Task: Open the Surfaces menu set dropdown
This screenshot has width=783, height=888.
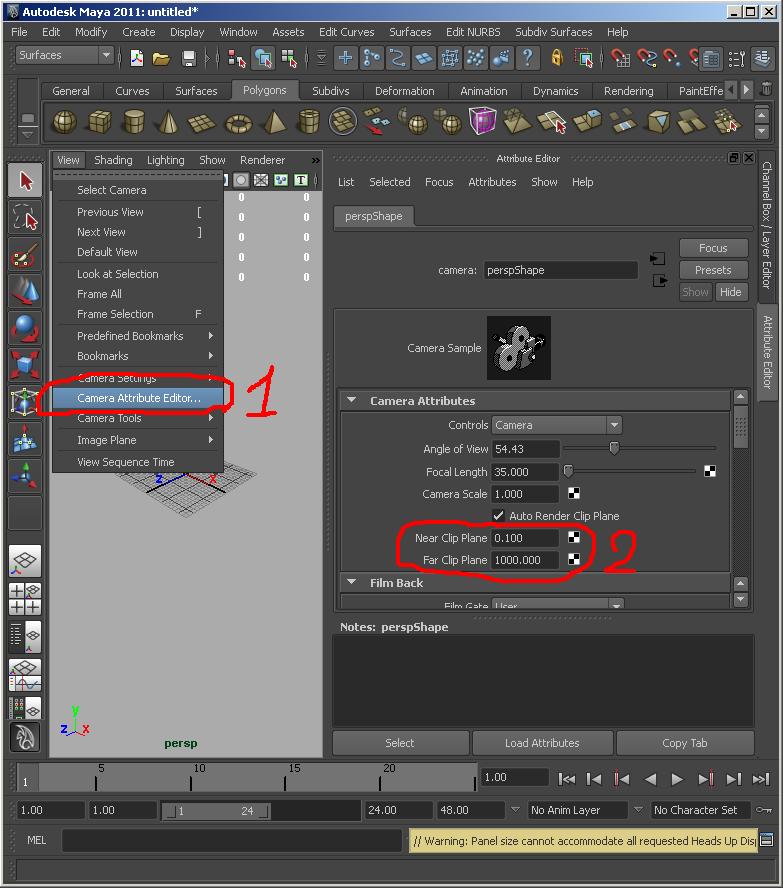Action: click(x=64, y=56)
